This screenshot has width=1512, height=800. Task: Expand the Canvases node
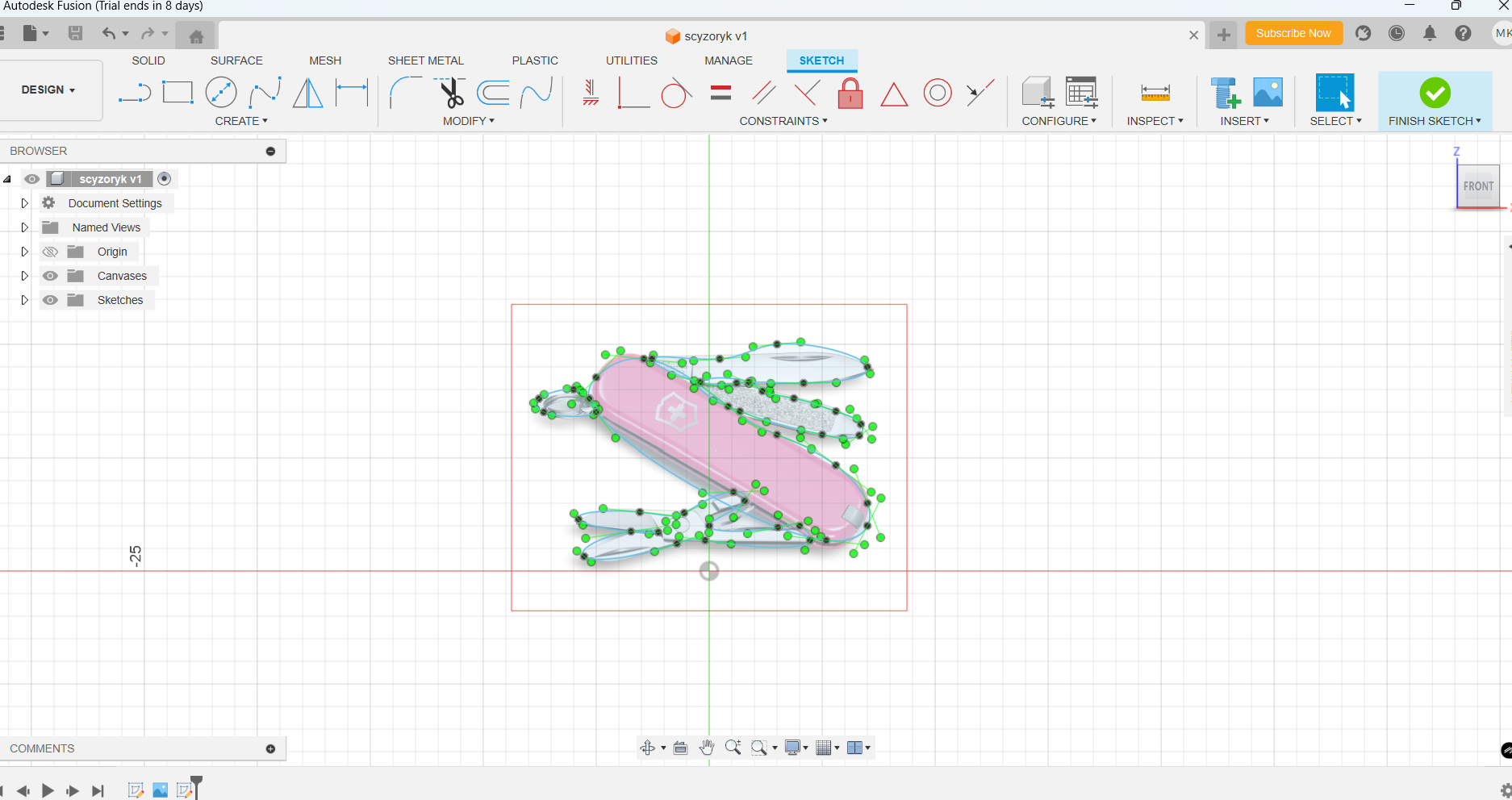24,276
